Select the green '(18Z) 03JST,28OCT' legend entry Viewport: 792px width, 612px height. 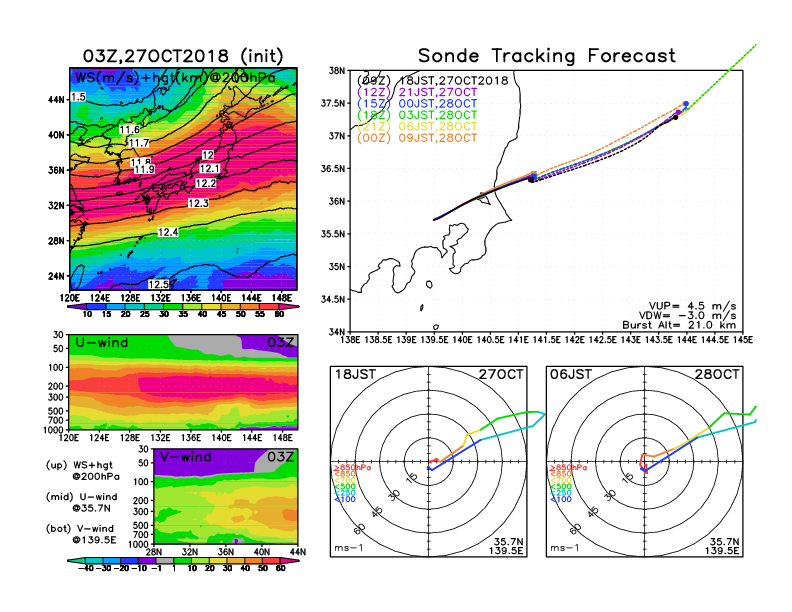tap(417, 115)
